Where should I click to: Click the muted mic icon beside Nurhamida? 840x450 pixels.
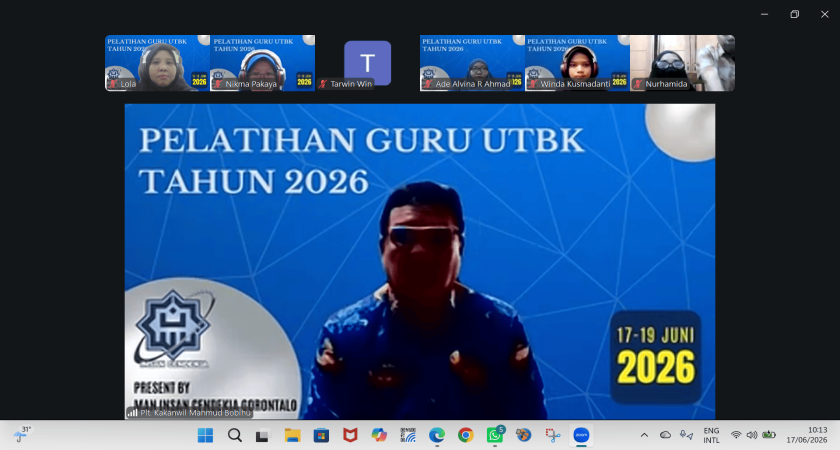coord(638,84)
